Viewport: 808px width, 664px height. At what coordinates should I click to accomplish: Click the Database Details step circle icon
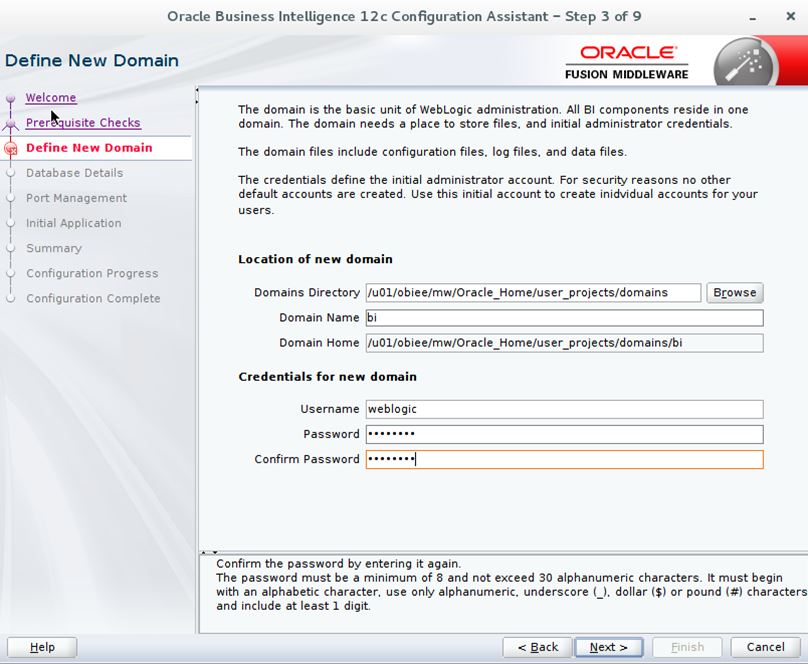click(x=10, y=173)
